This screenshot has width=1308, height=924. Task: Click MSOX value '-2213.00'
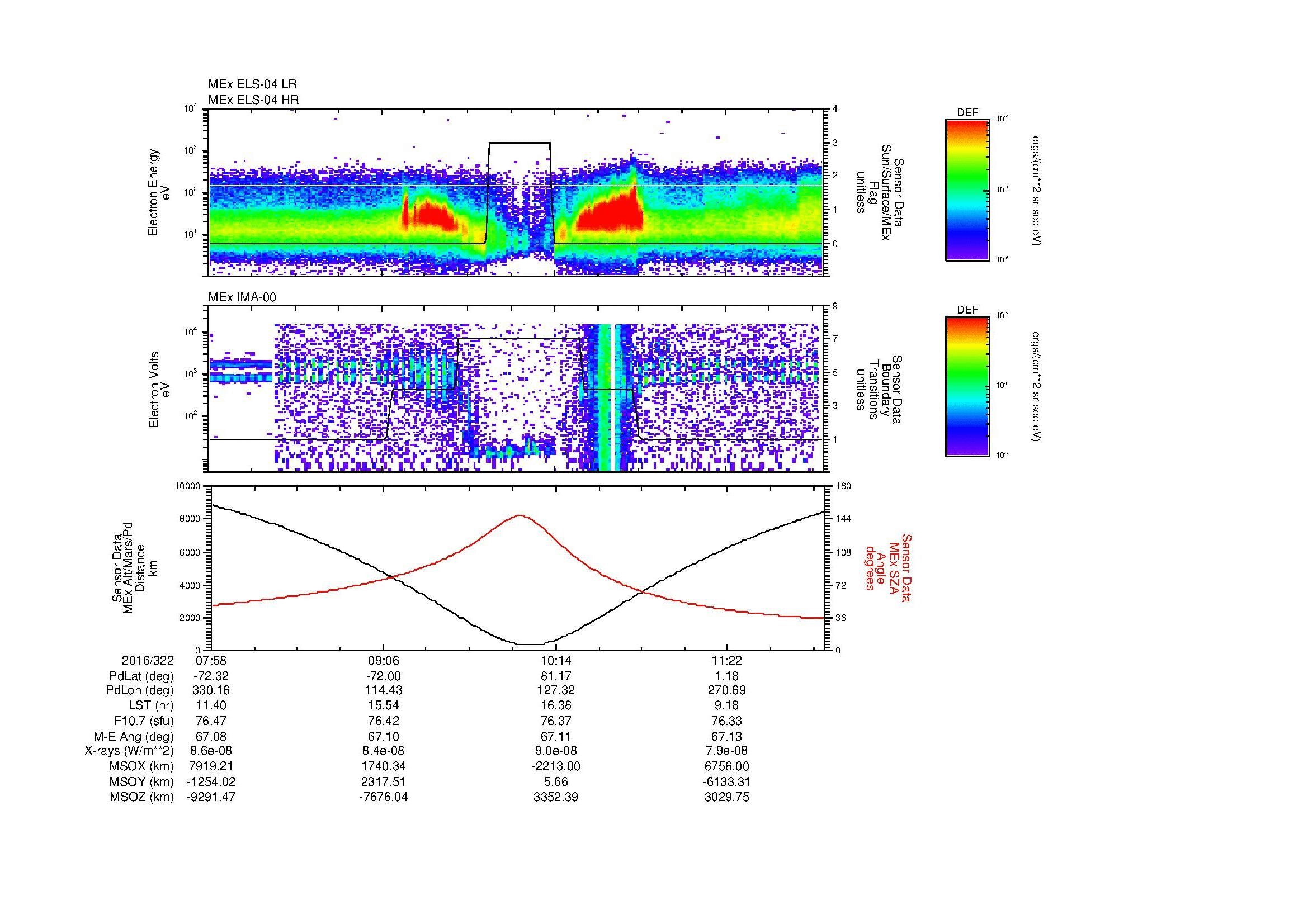556,767
